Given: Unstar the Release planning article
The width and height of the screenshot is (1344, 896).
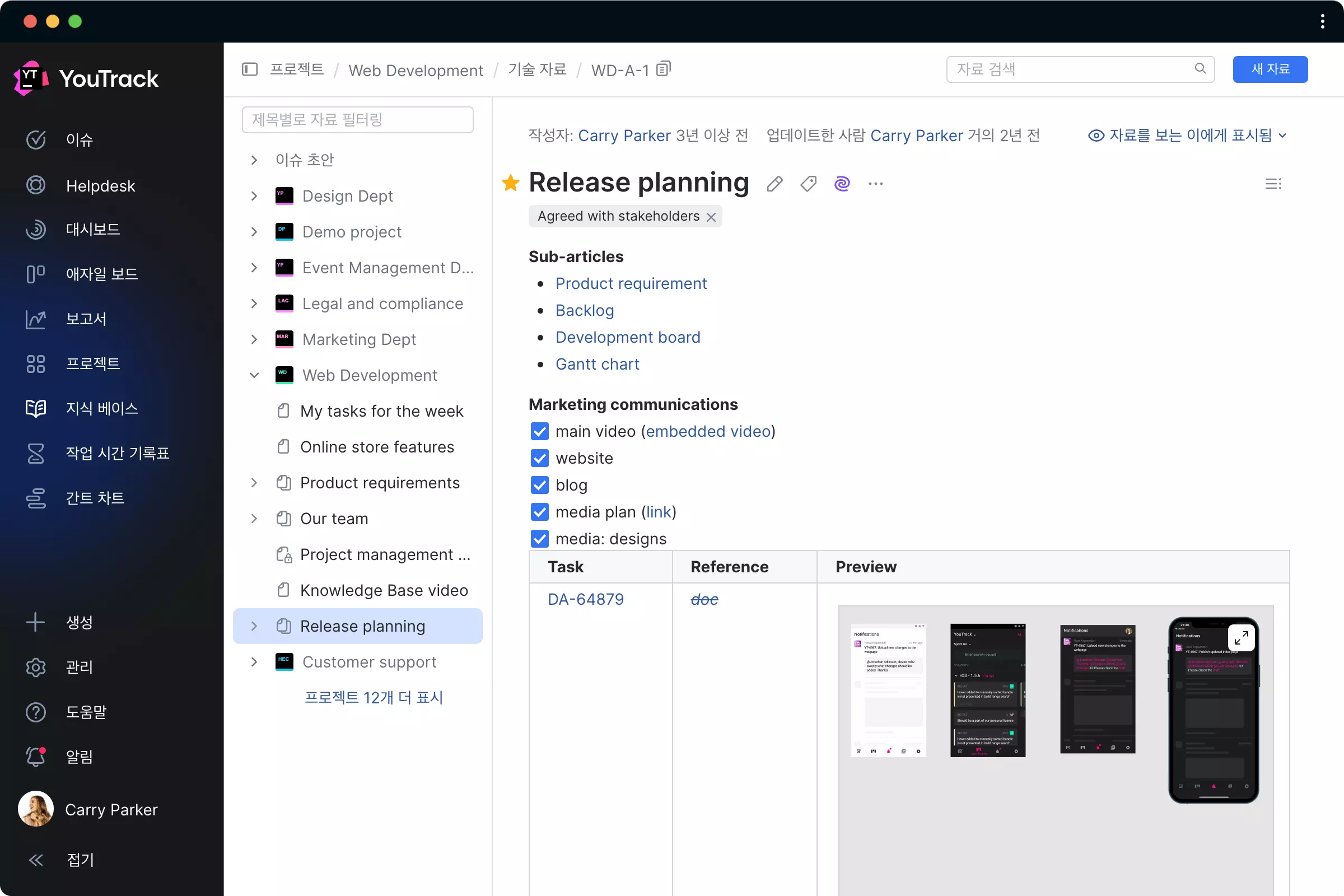Looking at the screenshot, I should [x=510, y=184].
